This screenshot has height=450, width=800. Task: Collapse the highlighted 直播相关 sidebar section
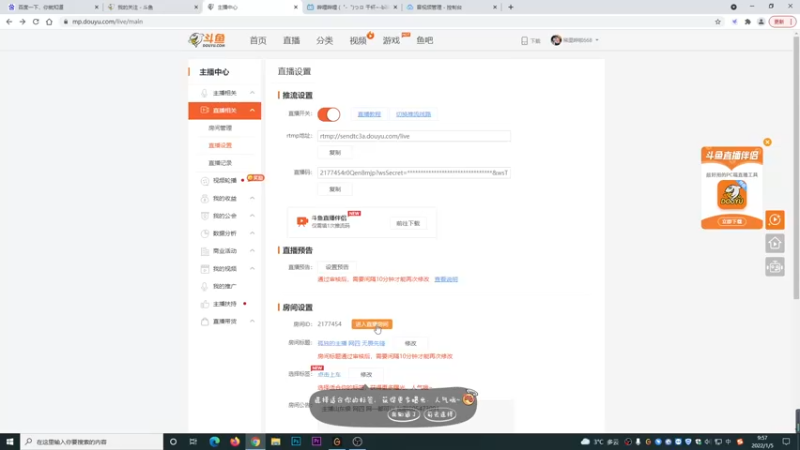pos(252,110)
